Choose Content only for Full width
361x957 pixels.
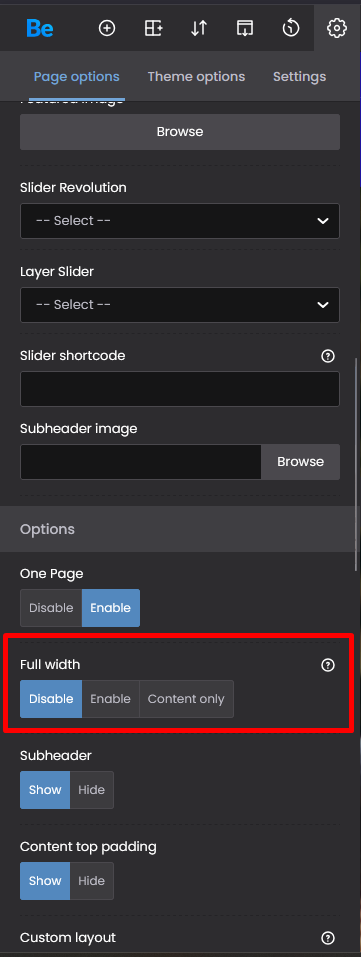186,699
